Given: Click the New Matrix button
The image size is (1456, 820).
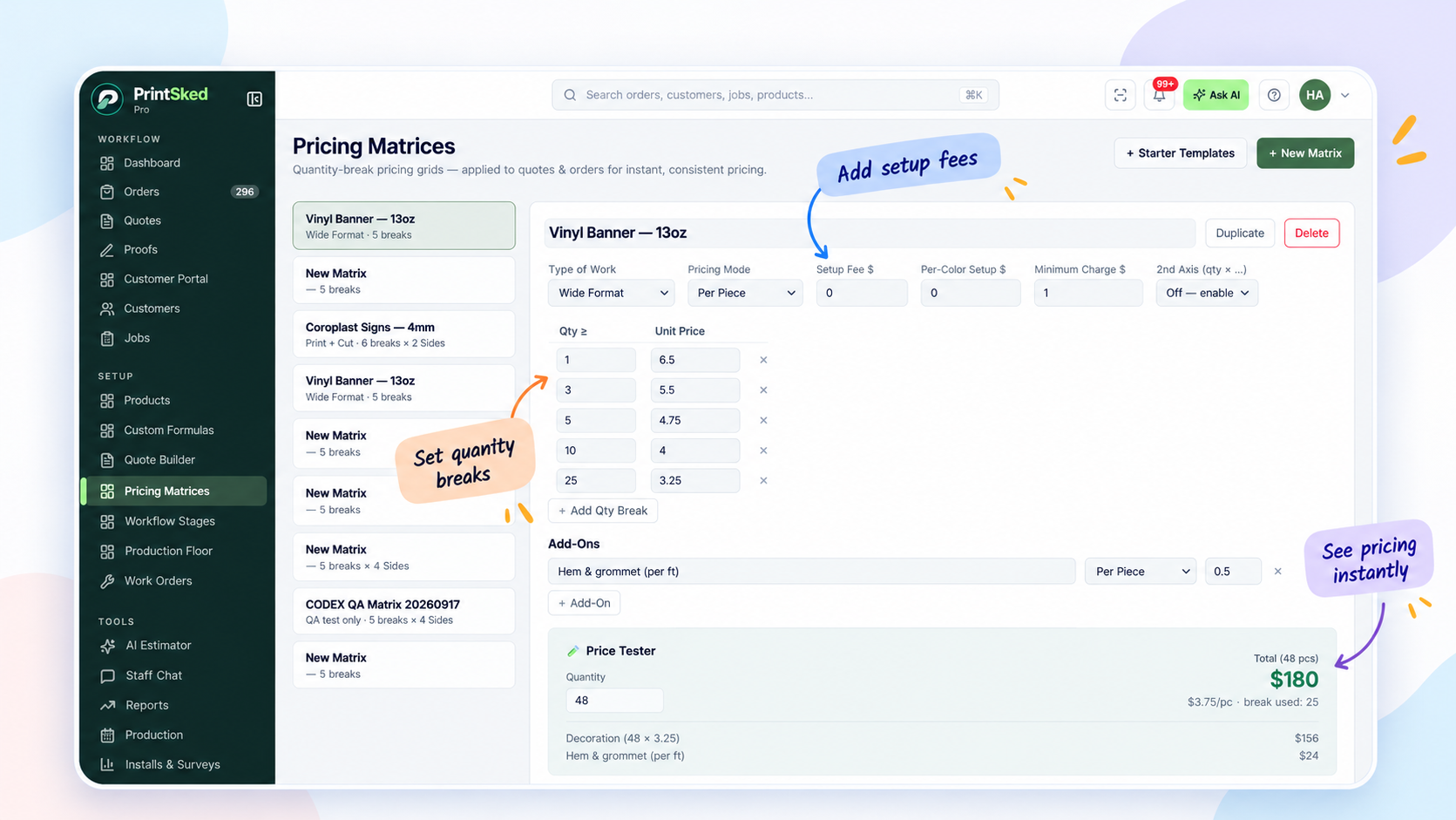Looking at the screenshot, I should (x=1305, y=153).
